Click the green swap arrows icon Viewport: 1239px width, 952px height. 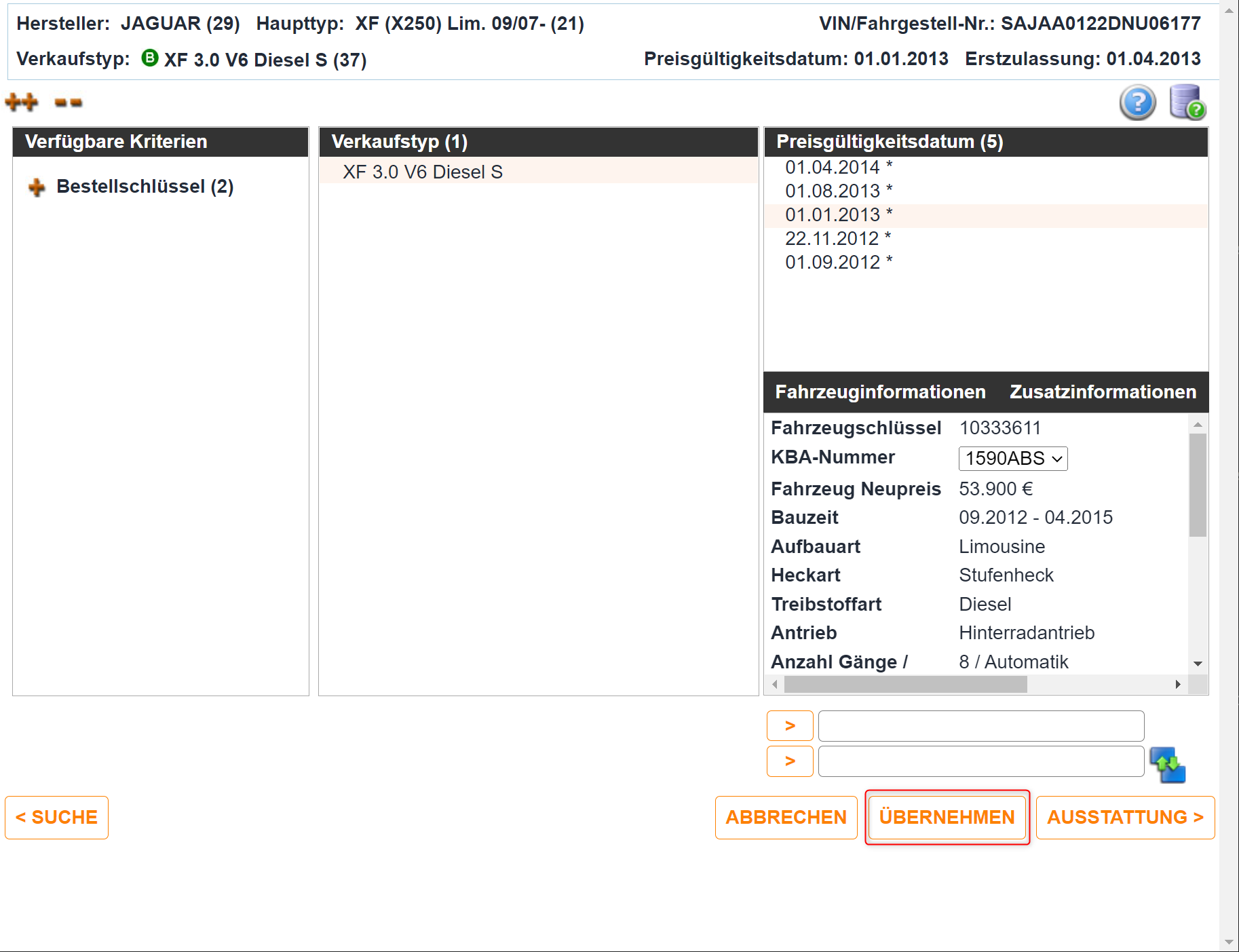point(1167,765)
